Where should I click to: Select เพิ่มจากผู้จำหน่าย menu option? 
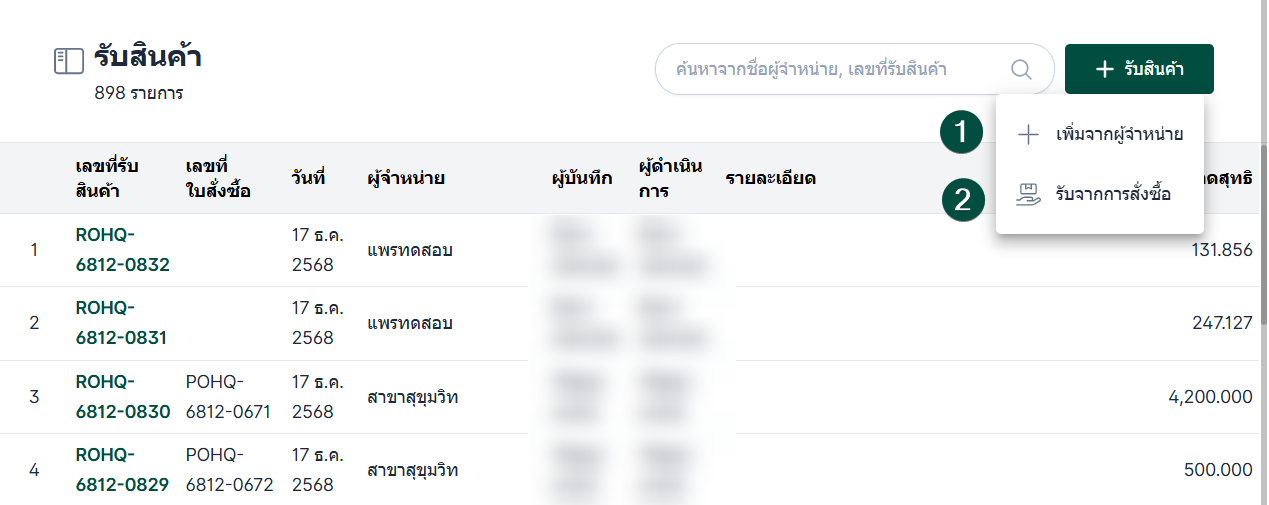coord(1119,135)
